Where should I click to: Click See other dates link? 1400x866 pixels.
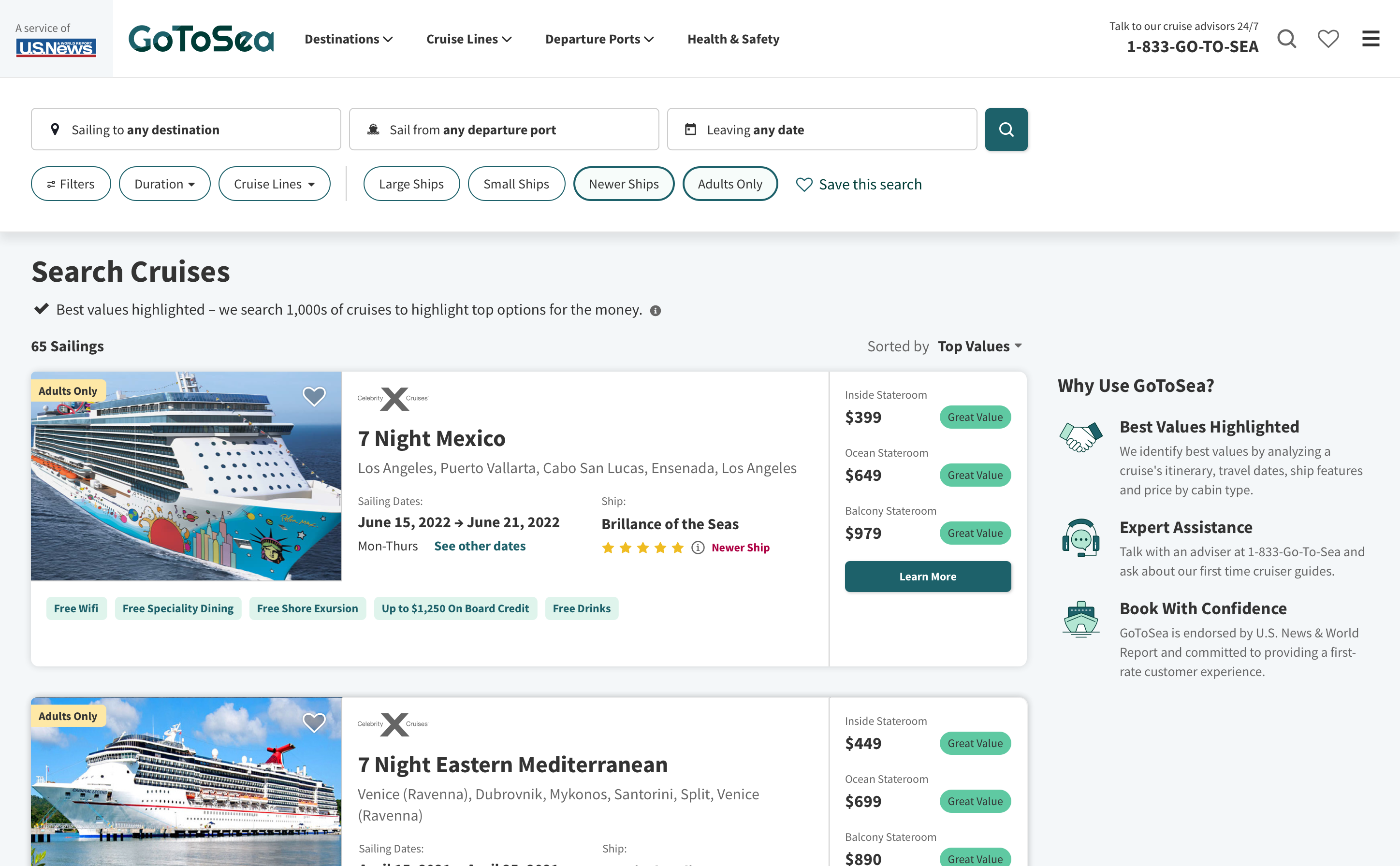(480, 546)
